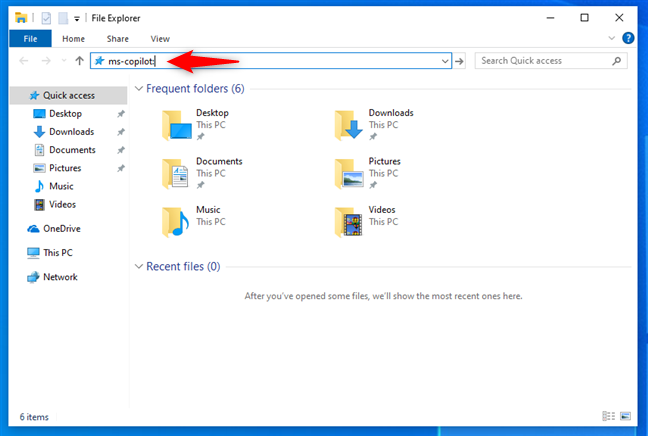Maximize the File Explorer window

tap(584, 18)
